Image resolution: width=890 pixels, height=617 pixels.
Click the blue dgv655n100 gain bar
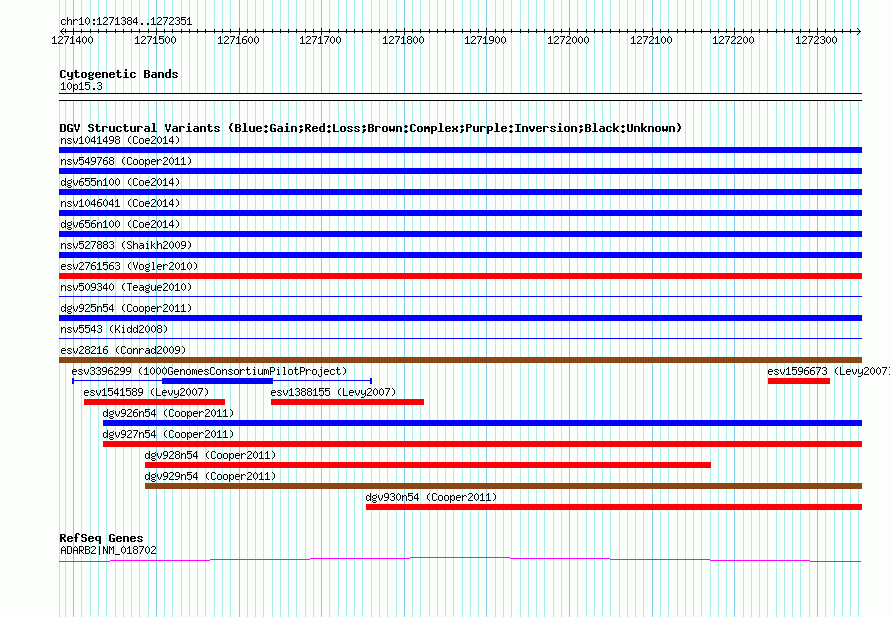click(x=460, y=192)
